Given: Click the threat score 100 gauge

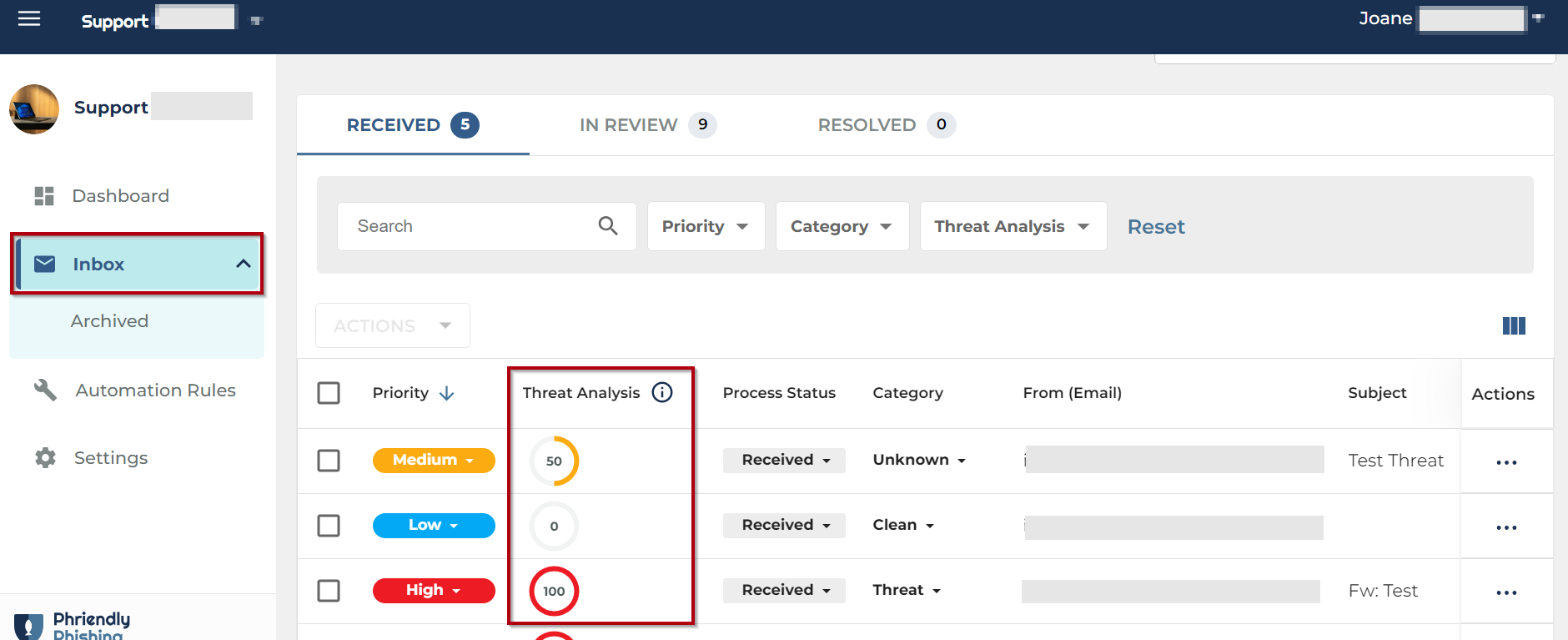Looking at the screenshot, I should (554, 591).
